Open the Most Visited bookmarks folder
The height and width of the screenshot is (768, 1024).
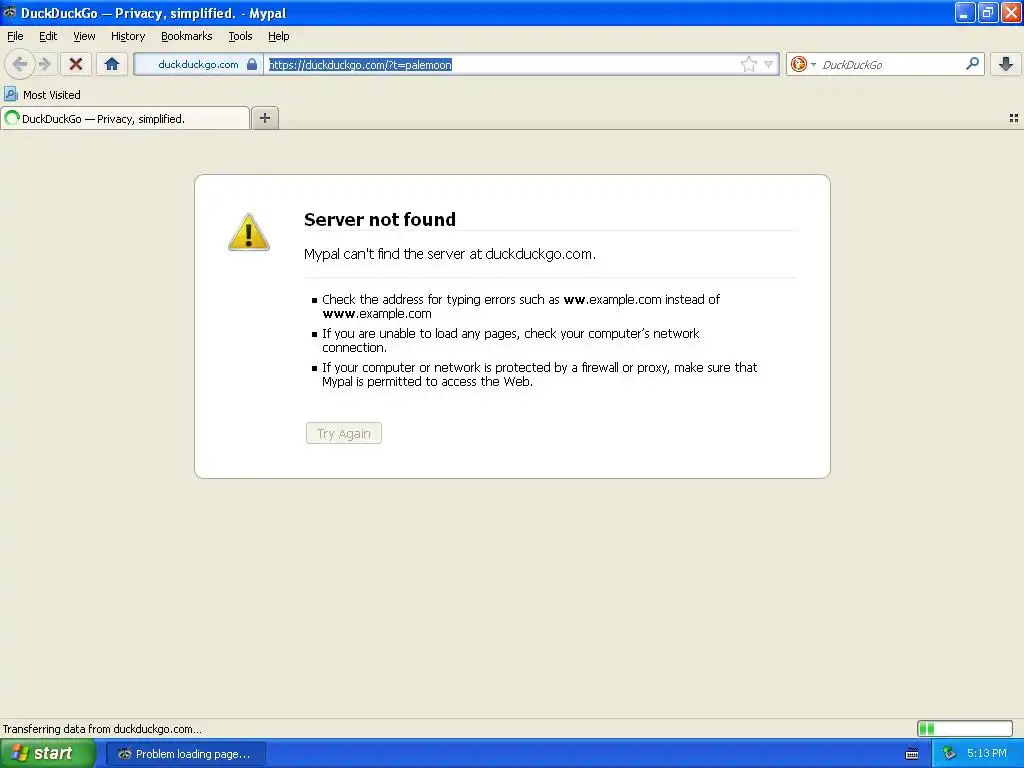(x=43, y=95)
